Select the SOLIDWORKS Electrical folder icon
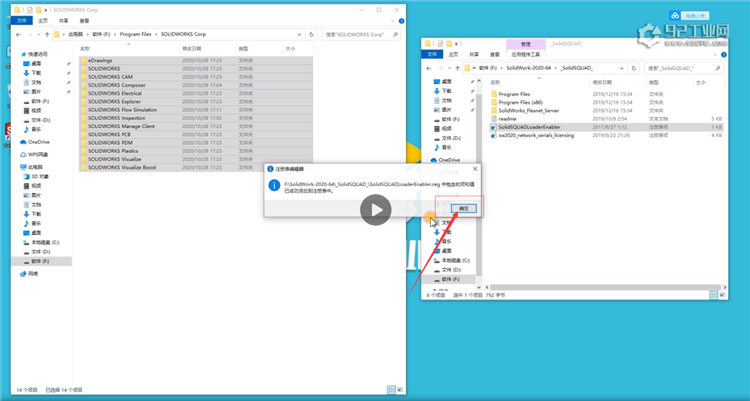 coord(83,93)
